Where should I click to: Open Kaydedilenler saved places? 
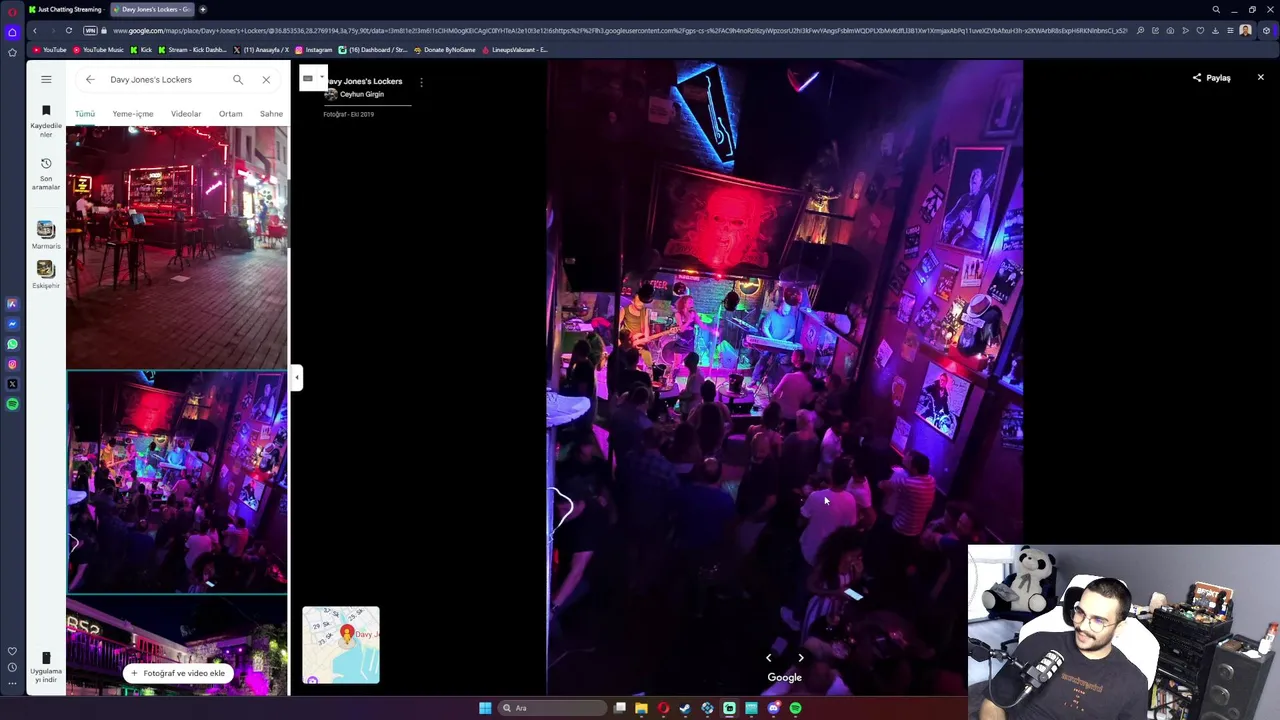[46, 120]
